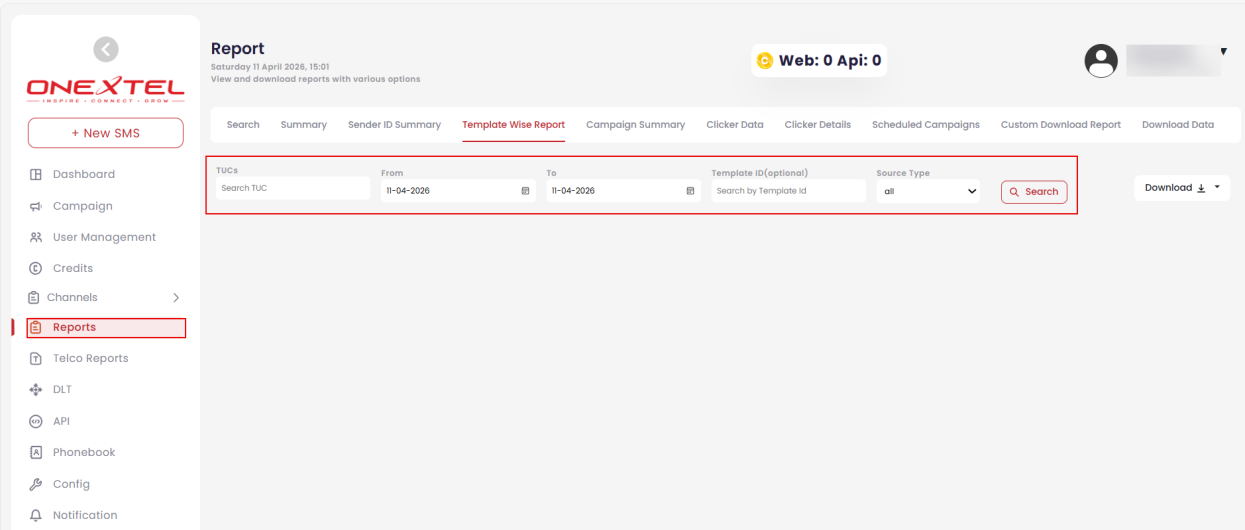This screenshot has height=530, width=1245.
Task: Click the Phonebook icon
Action: 36,452
